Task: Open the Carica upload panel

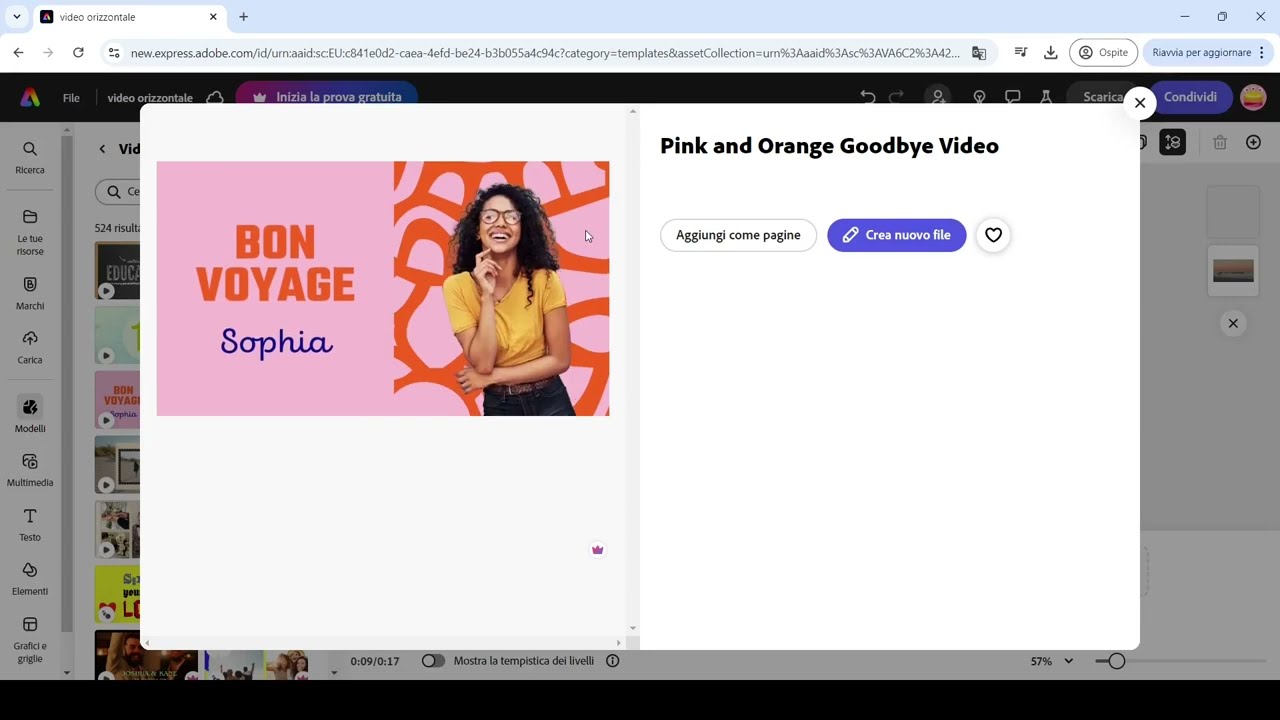Action: (30, 347)
